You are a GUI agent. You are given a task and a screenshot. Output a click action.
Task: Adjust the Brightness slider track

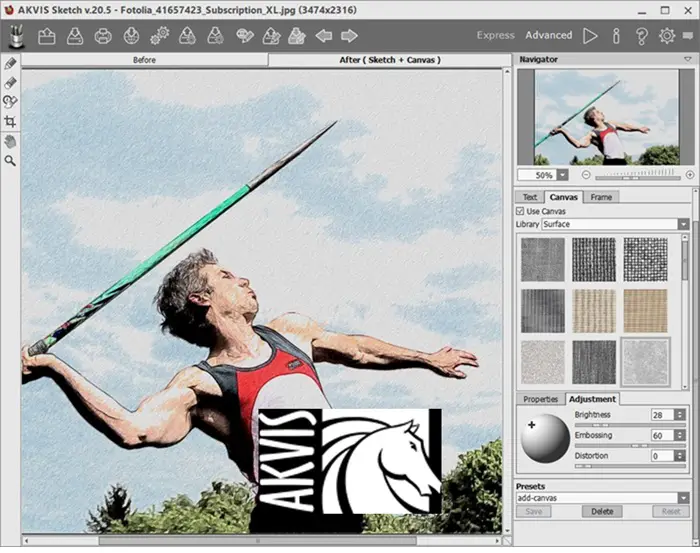[x=630, y=425]
